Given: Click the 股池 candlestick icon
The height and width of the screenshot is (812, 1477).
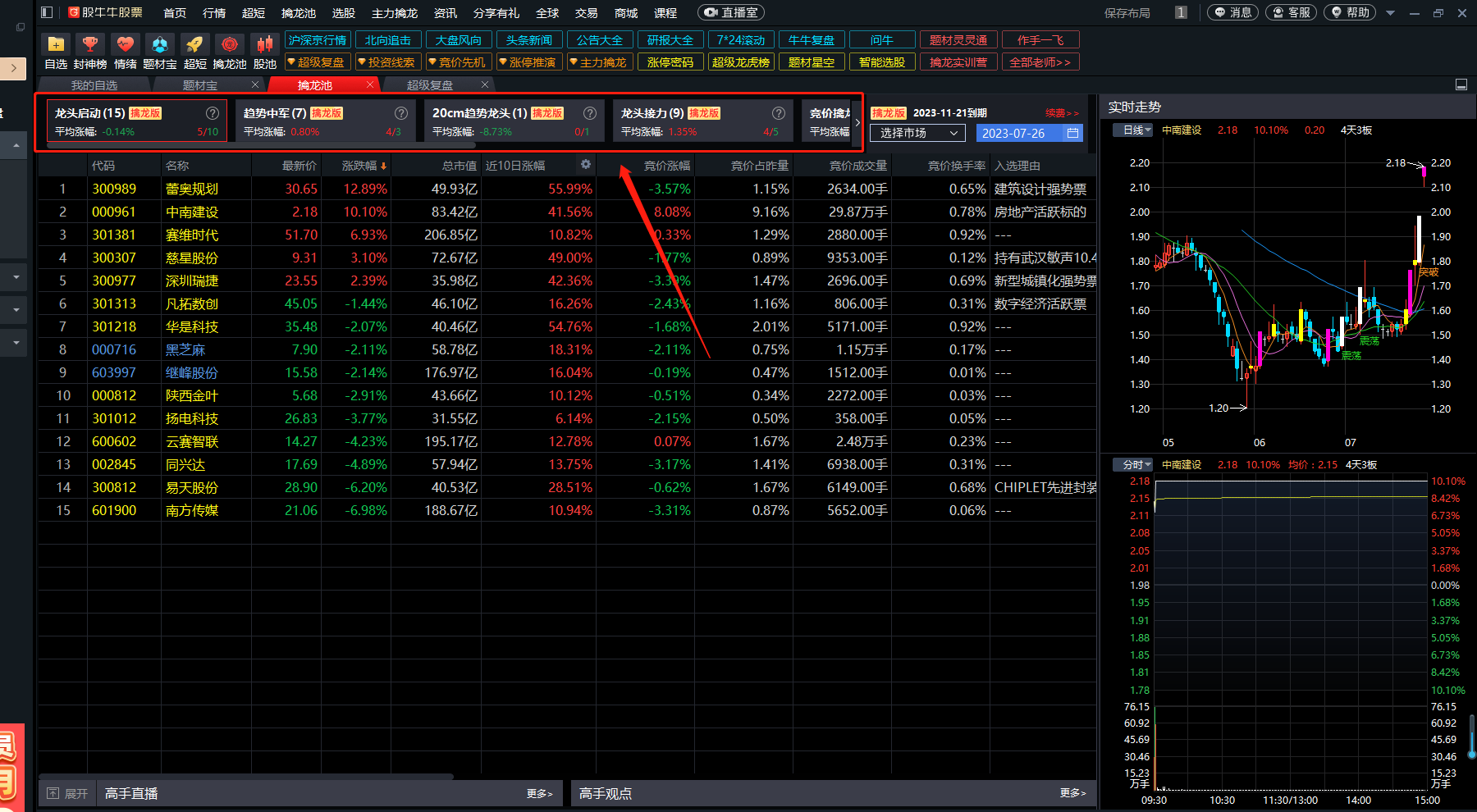Looking at the screenshot, I should point(264,44).
